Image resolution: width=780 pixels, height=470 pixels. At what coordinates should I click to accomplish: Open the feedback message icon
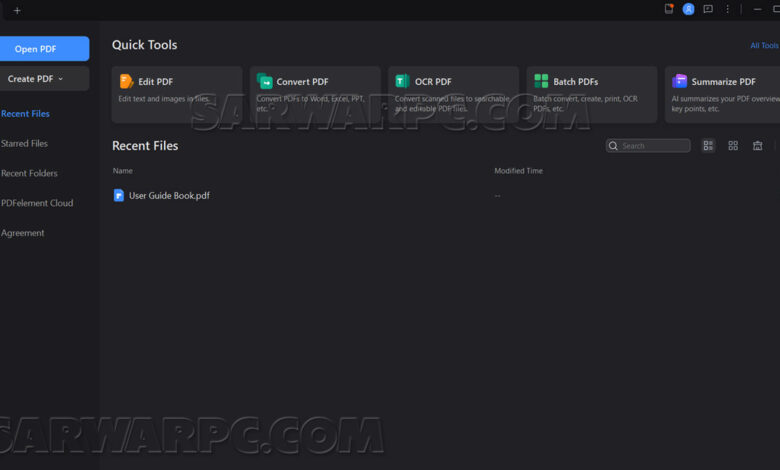coord(708,9)
